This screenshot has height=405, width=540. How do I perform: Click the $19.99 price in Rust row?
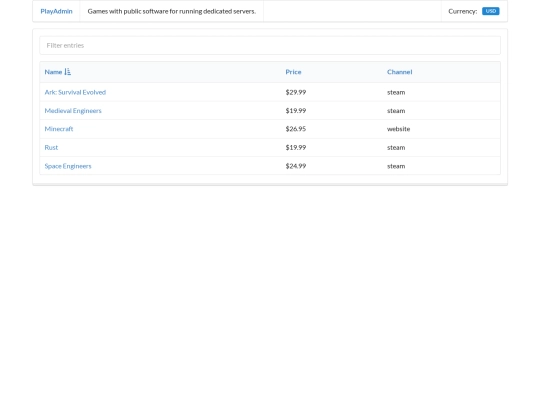[296, 147]
